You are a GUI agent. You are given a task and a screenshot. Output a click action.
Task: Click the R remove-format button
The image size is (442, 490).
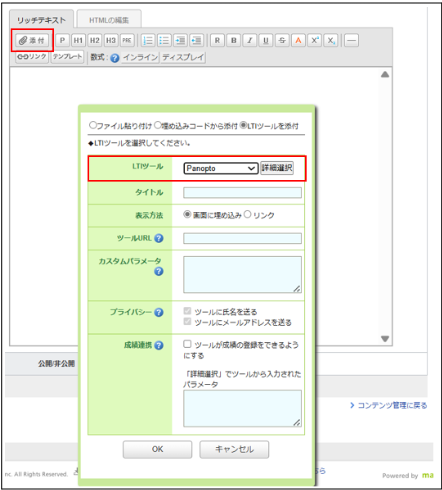(217, 40)
